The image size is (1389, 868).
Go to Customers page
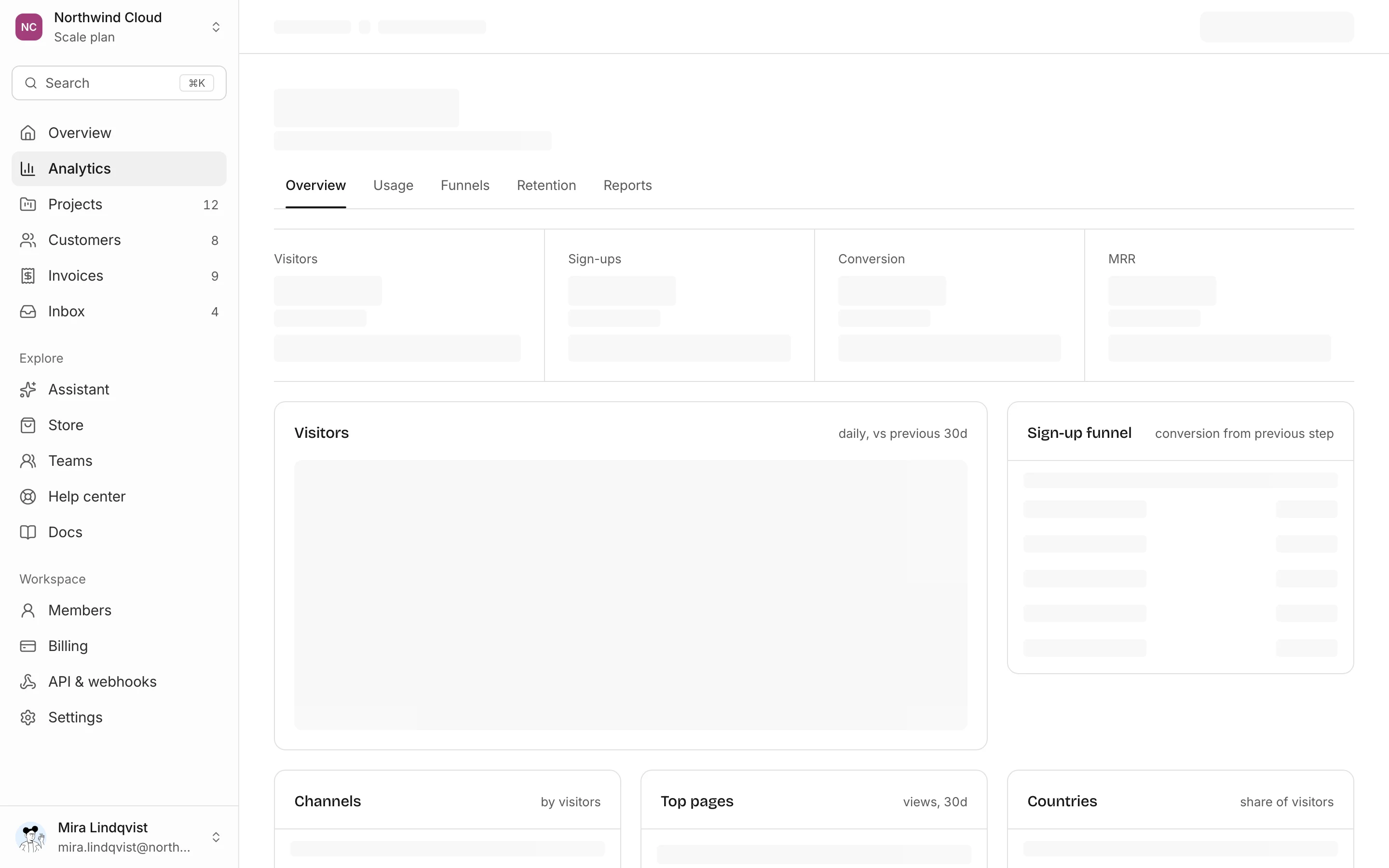pos(119,240)
